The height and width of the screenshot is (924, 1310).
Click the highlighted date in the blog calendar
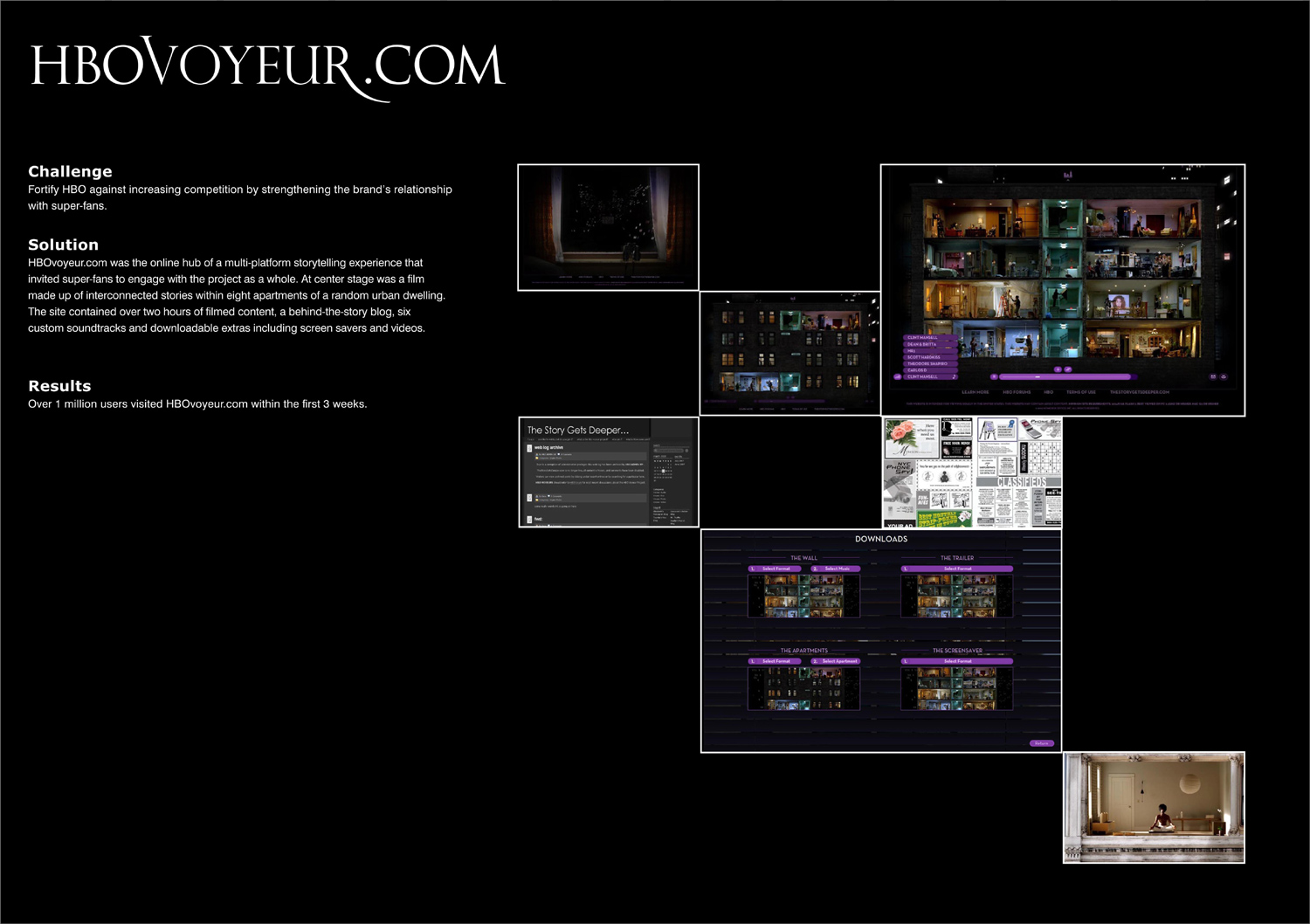pyautogui.click(x=663, y=471)
